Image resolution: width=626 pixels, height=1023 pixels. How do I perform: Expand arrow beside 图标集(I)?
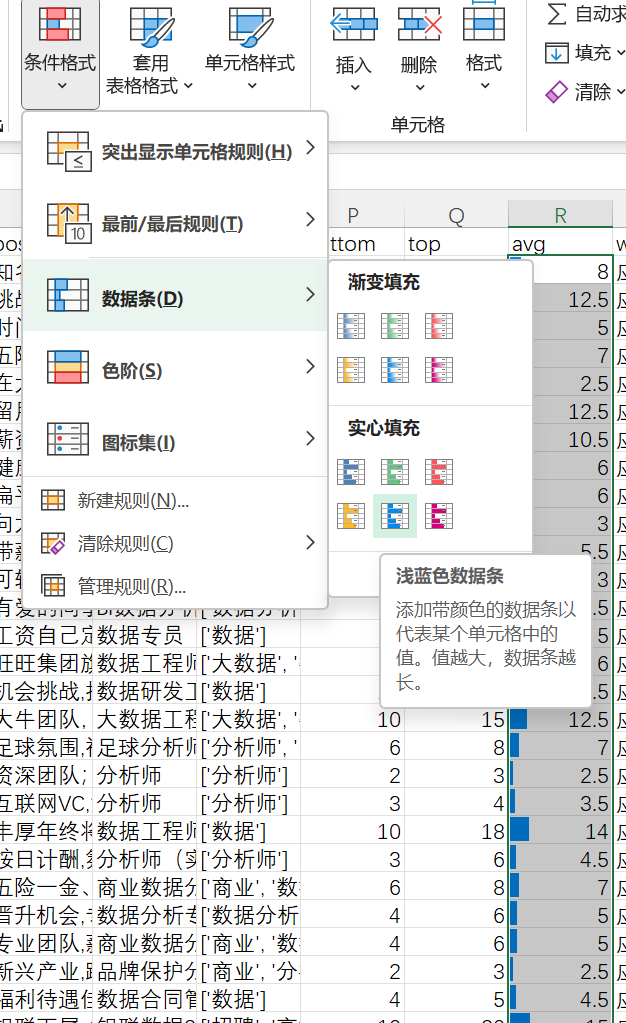[311, 438]
